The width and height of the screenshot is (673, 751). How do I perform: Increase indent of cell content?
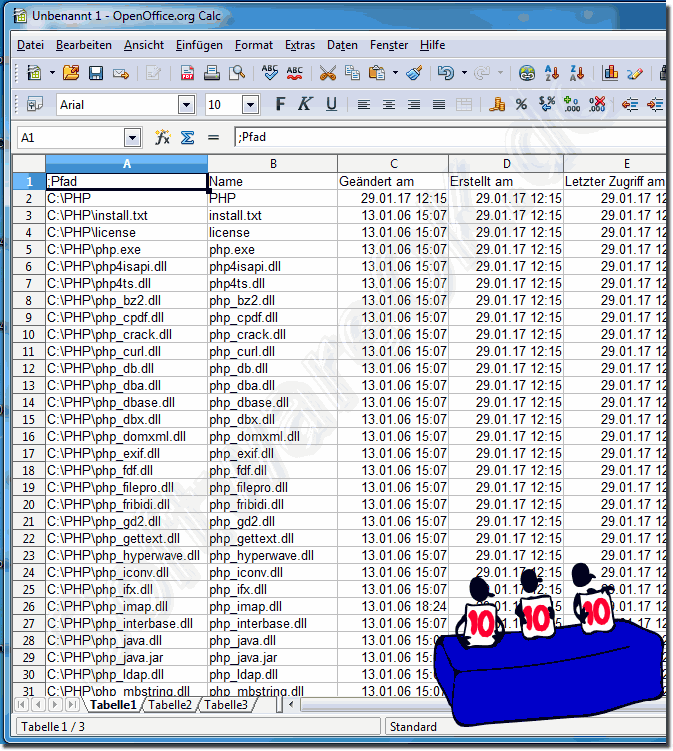tap(655, 104)
